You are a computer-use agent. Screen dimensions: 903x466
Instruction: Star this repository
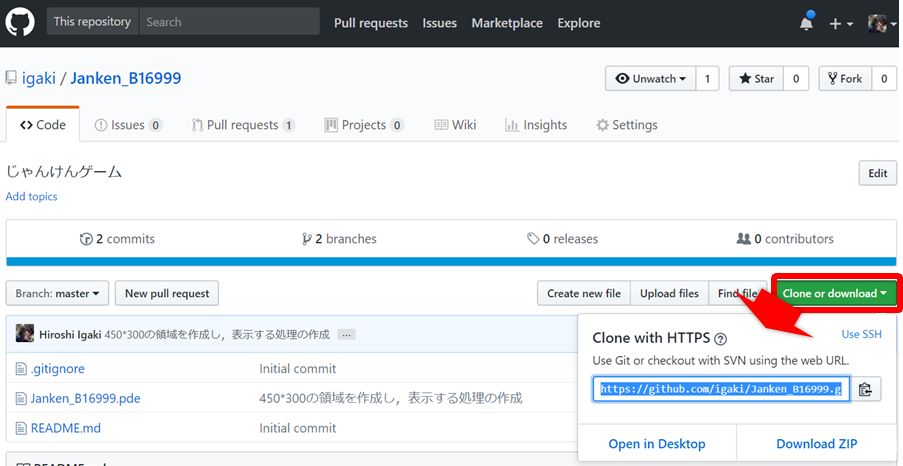756,79
